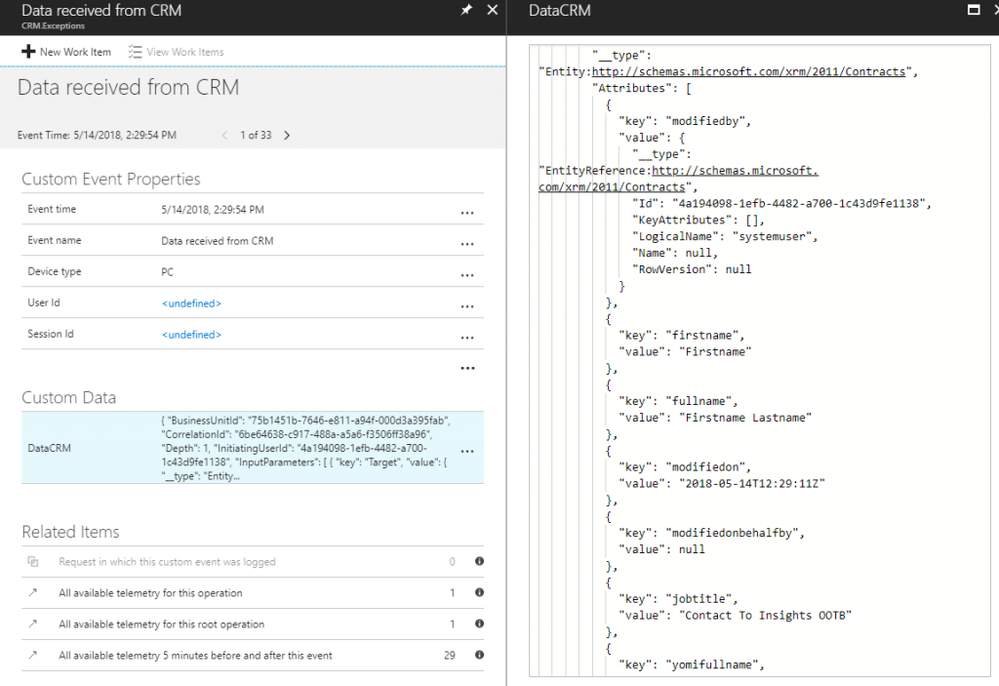Click the "modifiedby" key in JSON
The image size is (999, 686).
click(707, 121)
